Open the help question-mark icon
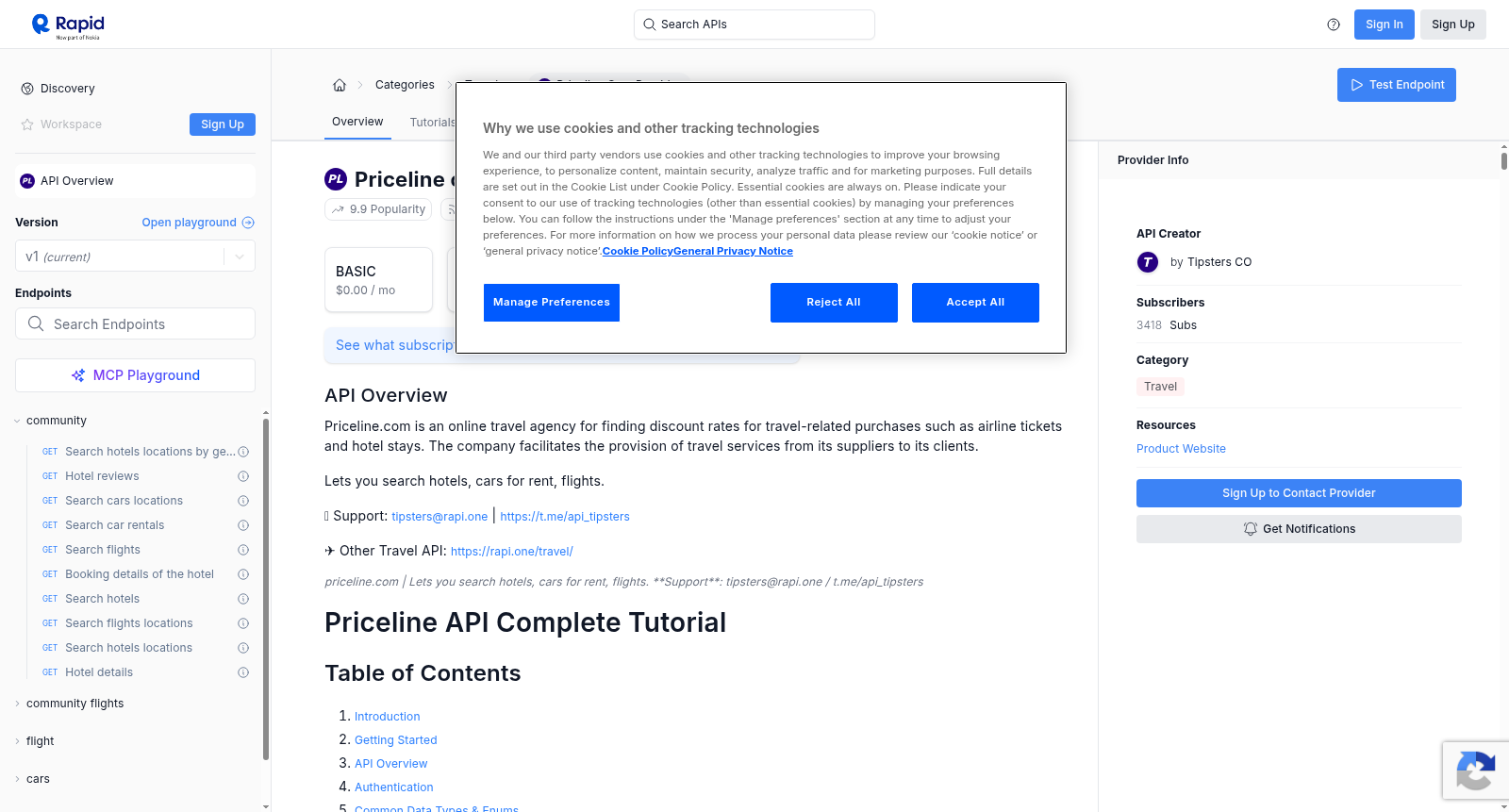 (1334, 25)
